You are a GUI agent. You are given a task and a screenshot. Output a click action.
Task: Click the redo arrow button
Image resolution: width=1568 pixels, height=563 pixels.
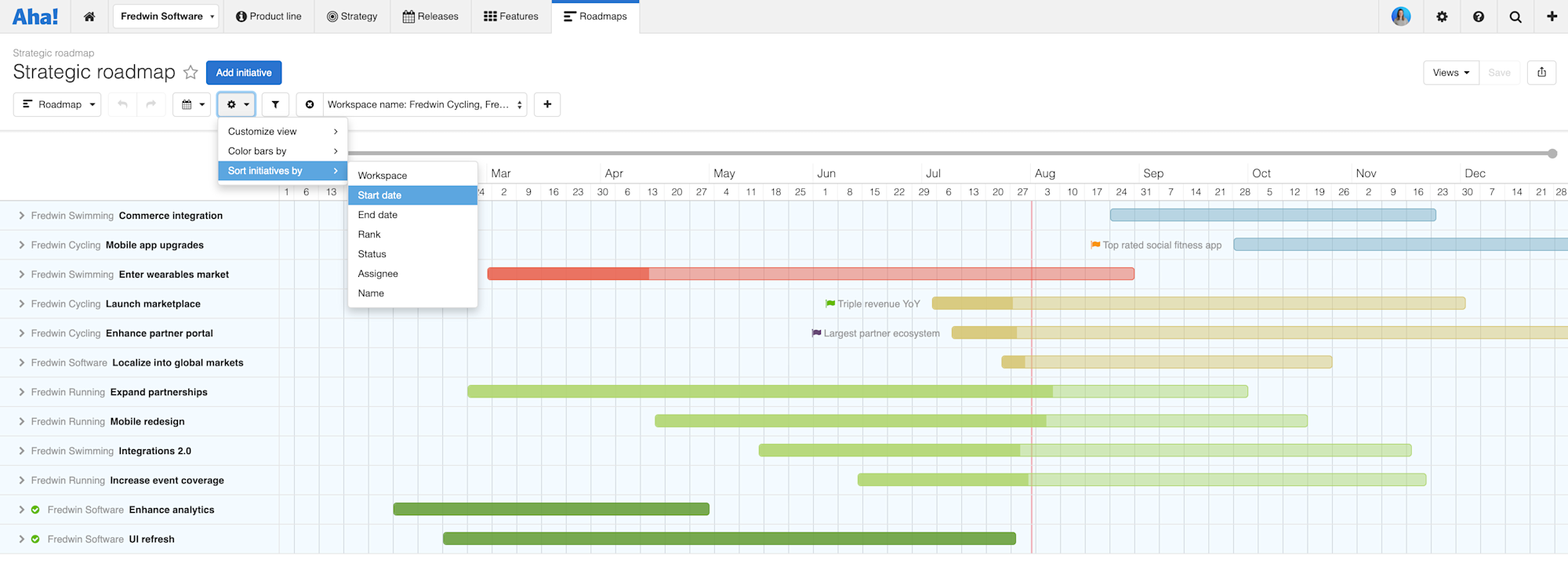coord(151,104)
